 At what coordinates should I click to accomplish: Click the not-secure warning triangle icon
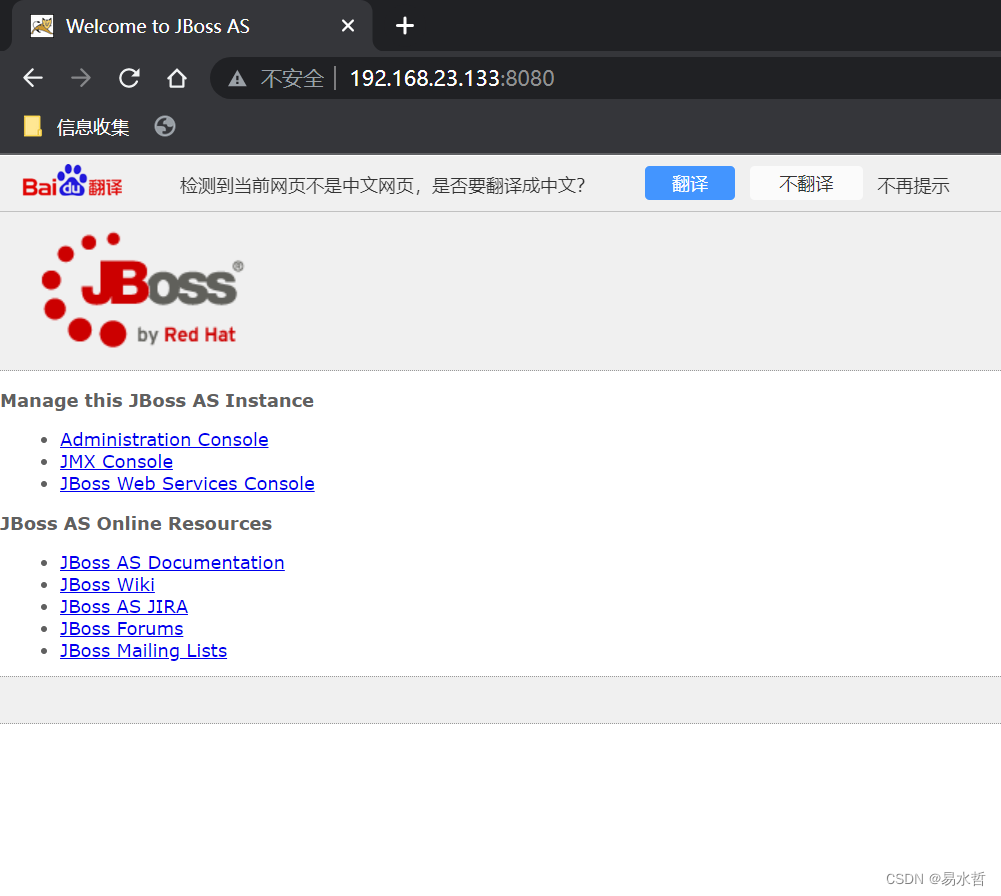(x=237, y=78)
